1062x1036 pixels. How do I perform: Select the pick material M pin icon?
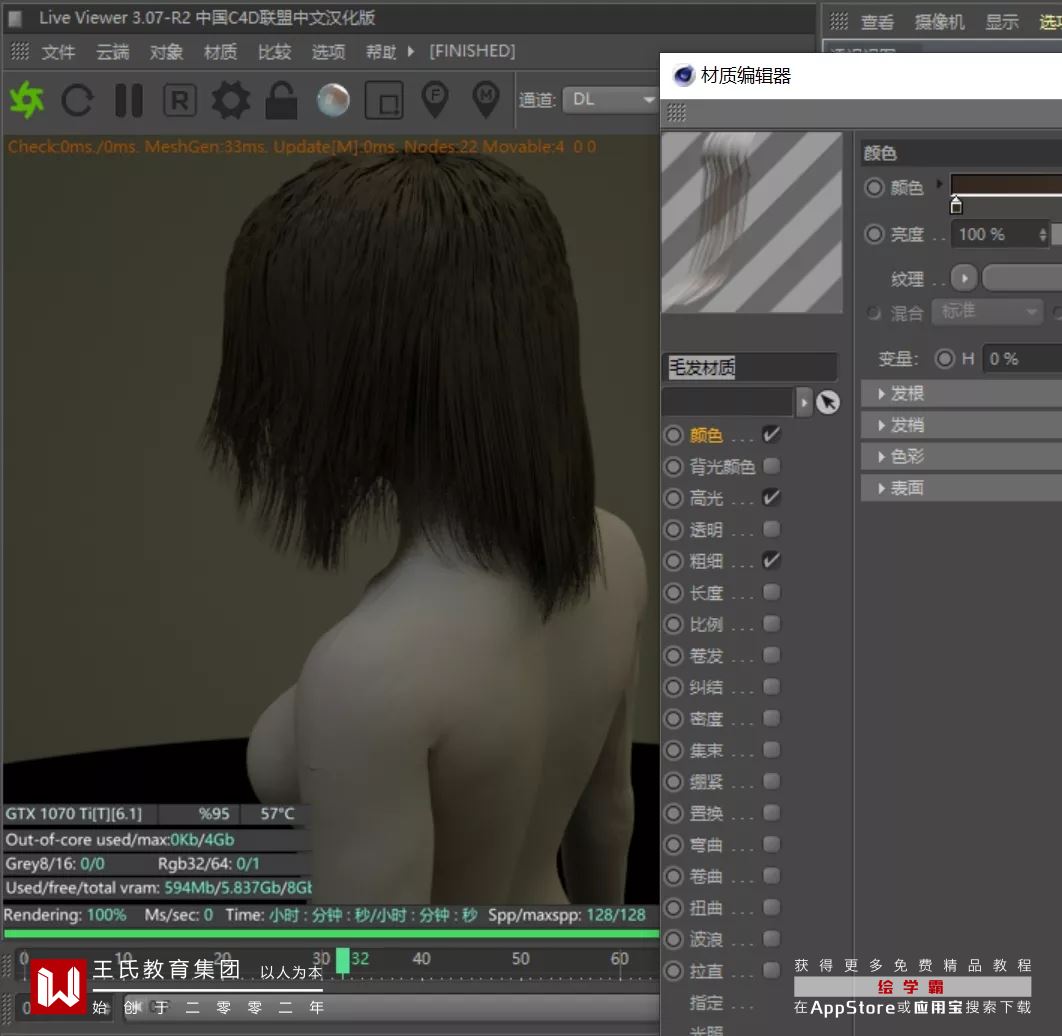(485, 98)
